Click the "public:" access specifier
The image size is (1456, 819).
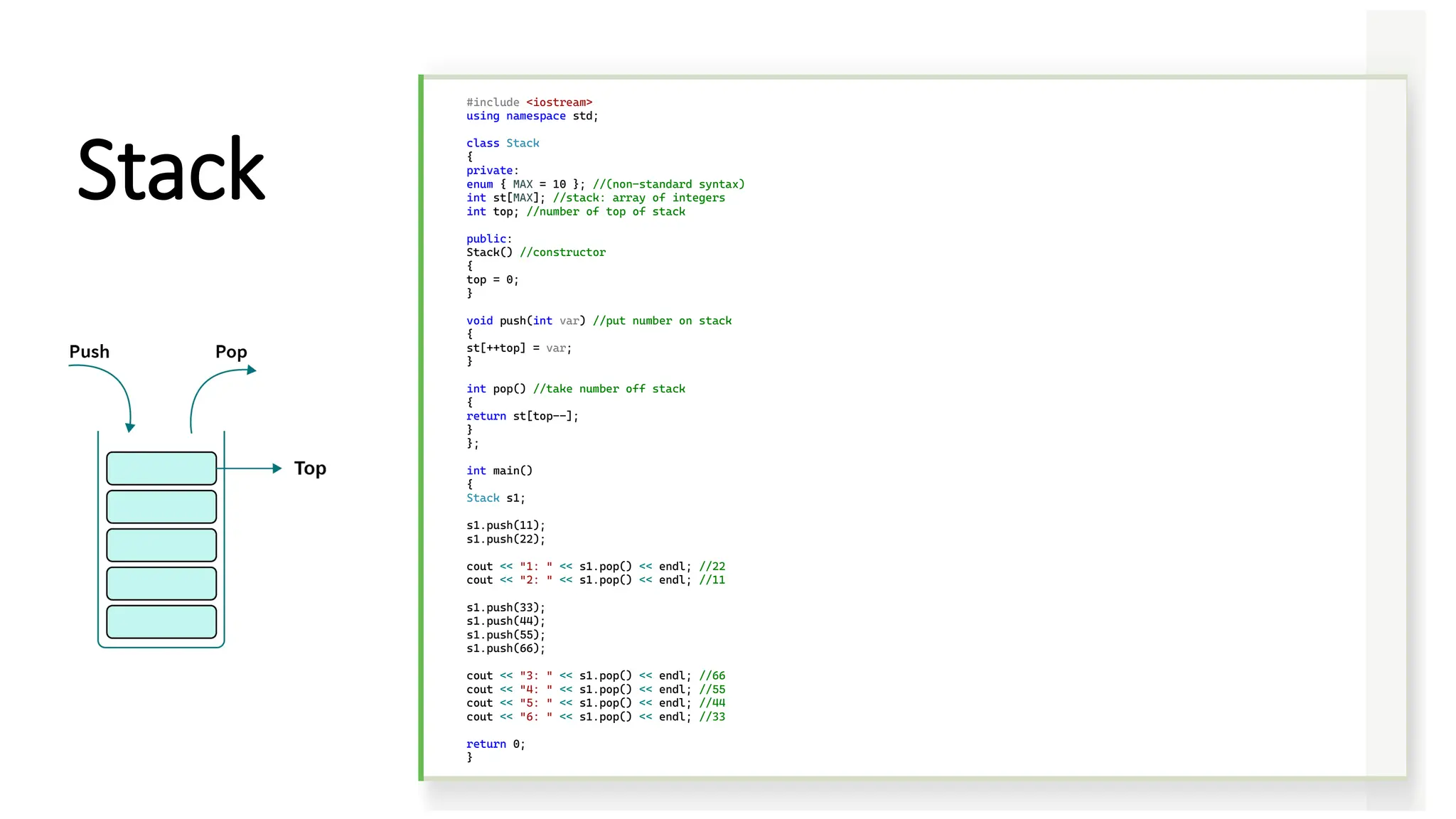click(489, 239)
